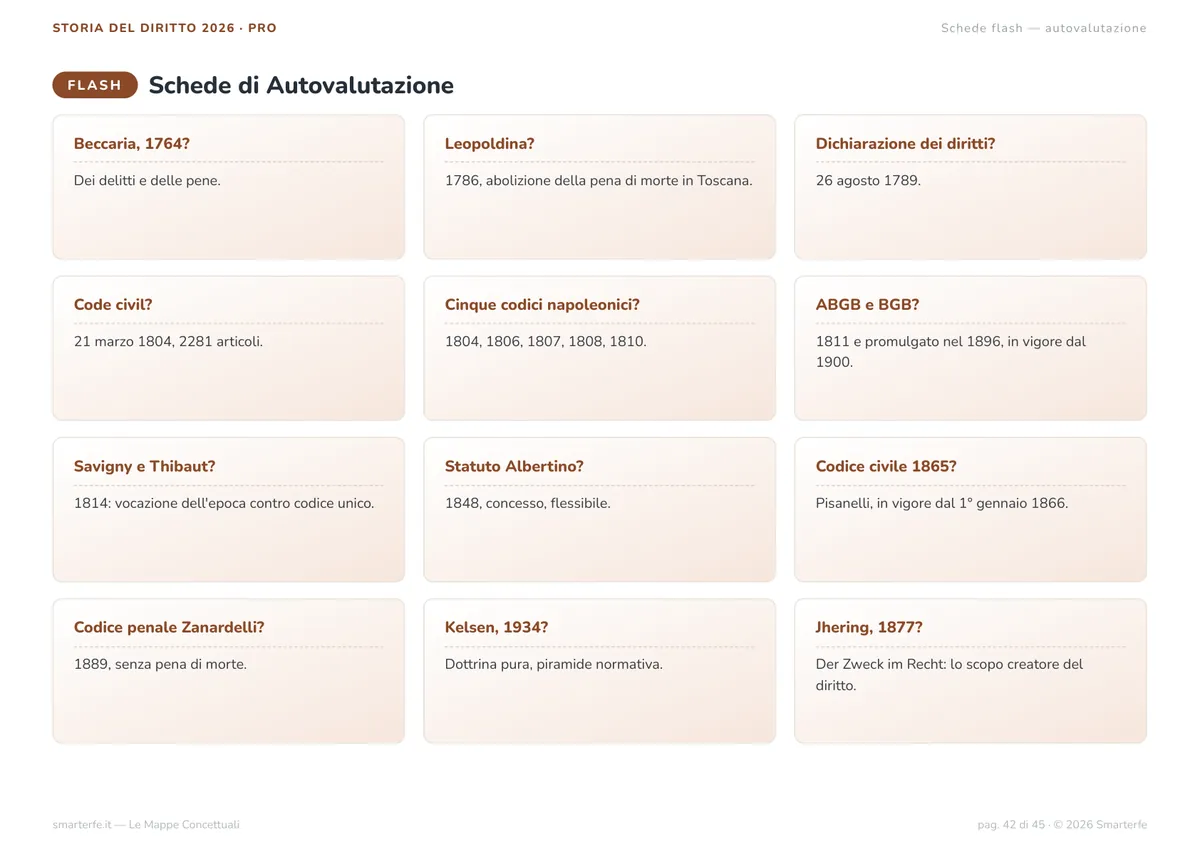1200x849 pixels.
Task: Click the answer "1848, concesso, flessibile."
Action: pos(528,504)
